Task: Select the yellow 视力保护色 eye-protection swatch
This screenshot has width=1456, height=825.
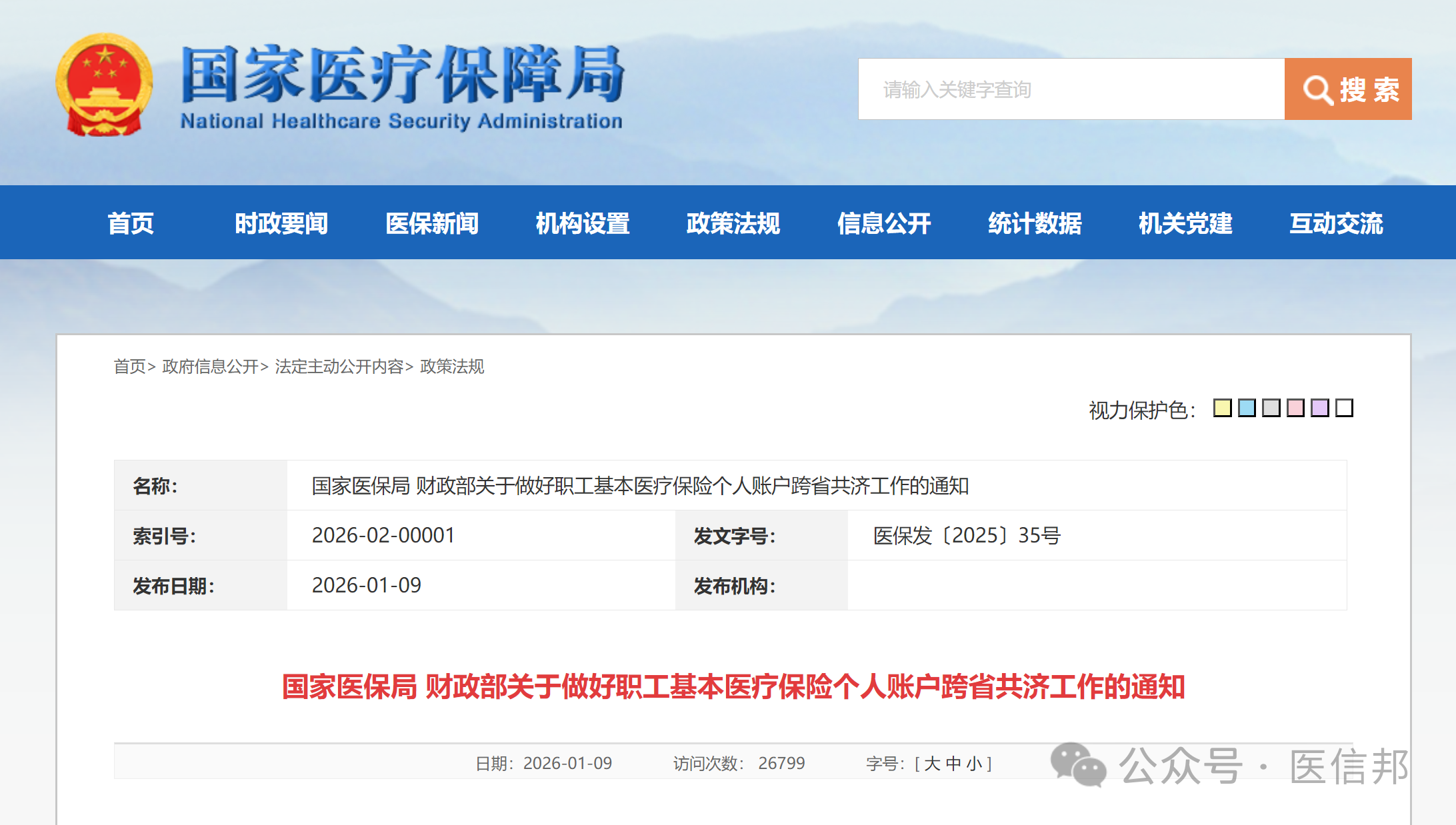Action: click(x=1223, y=409)
